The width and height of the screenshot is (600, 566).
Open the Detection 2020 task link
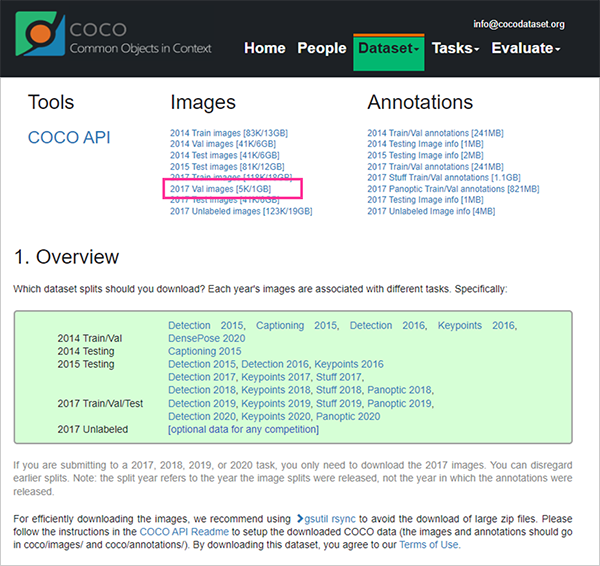202,416
